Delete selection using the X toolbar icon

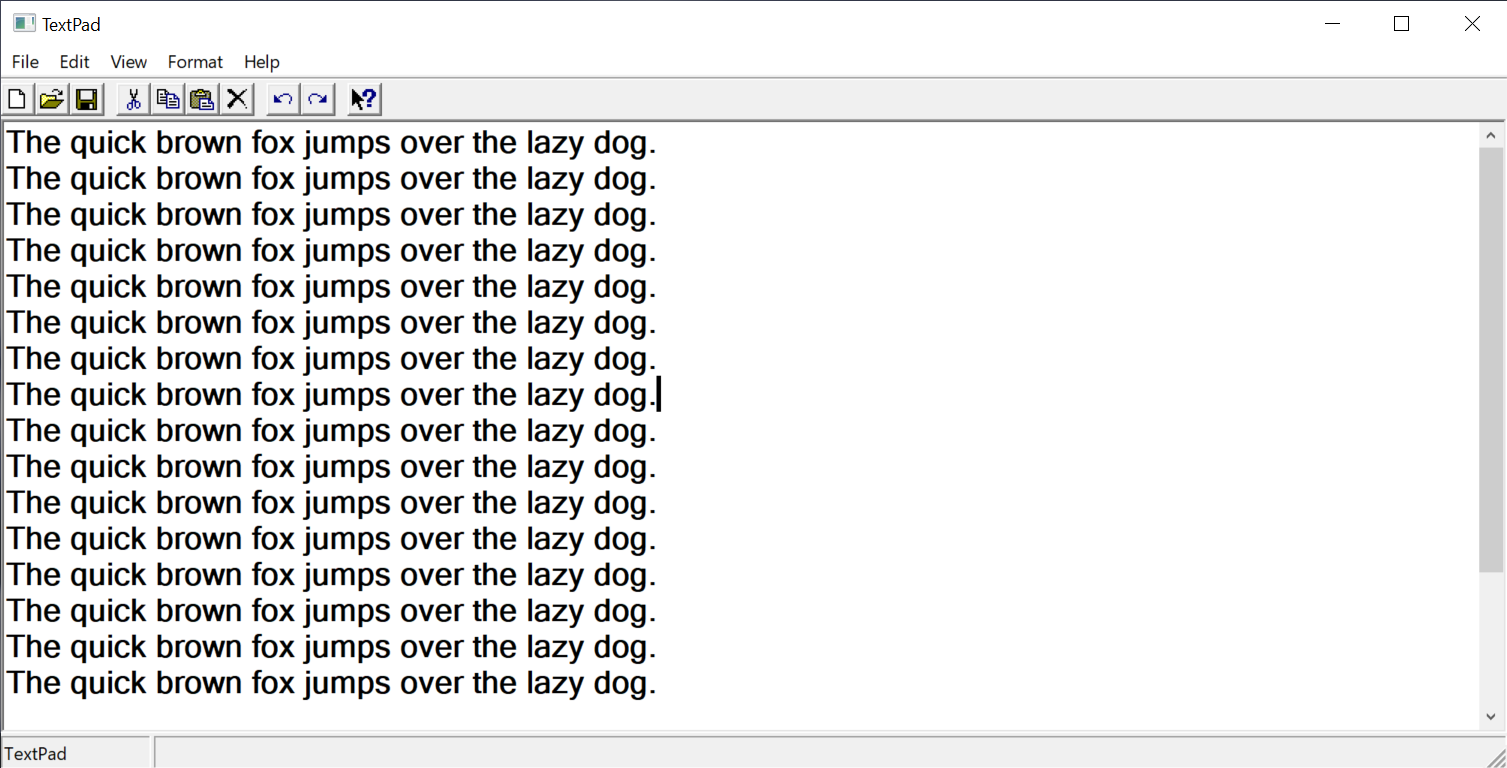click(x=236, y=99)
